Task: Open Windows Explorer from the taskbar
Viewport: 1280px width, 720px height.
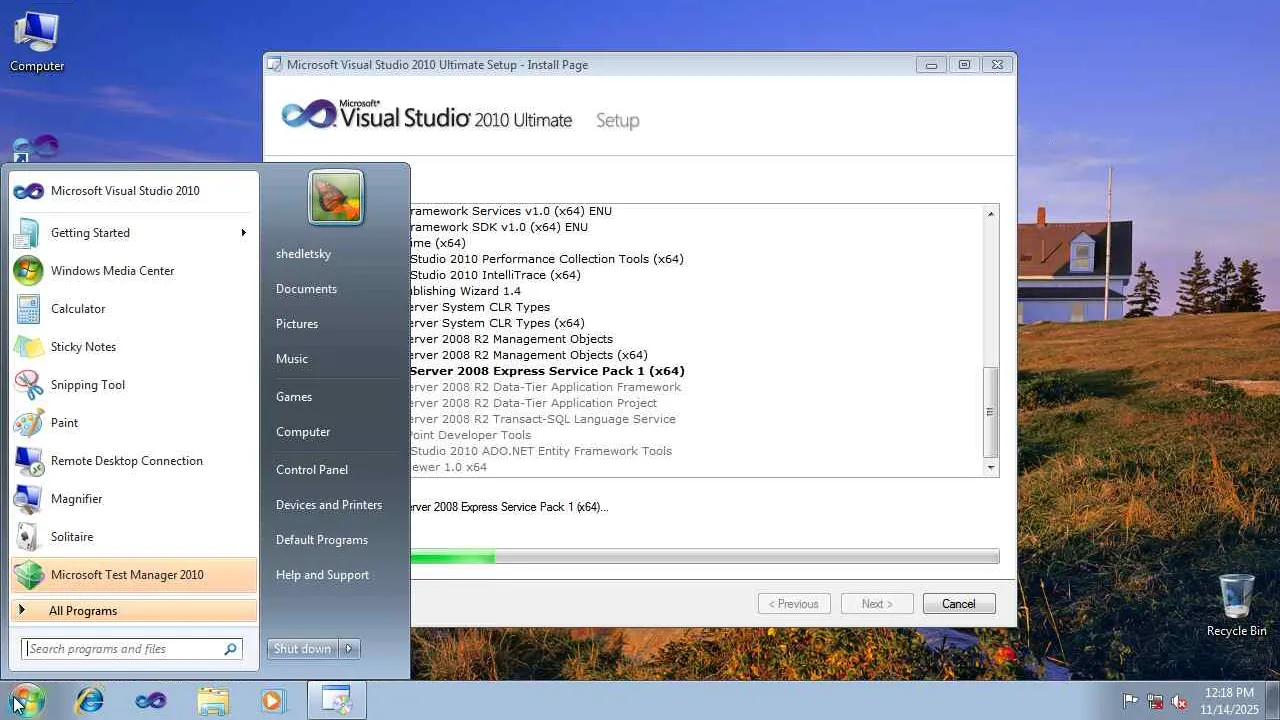Action: point(213,700)
